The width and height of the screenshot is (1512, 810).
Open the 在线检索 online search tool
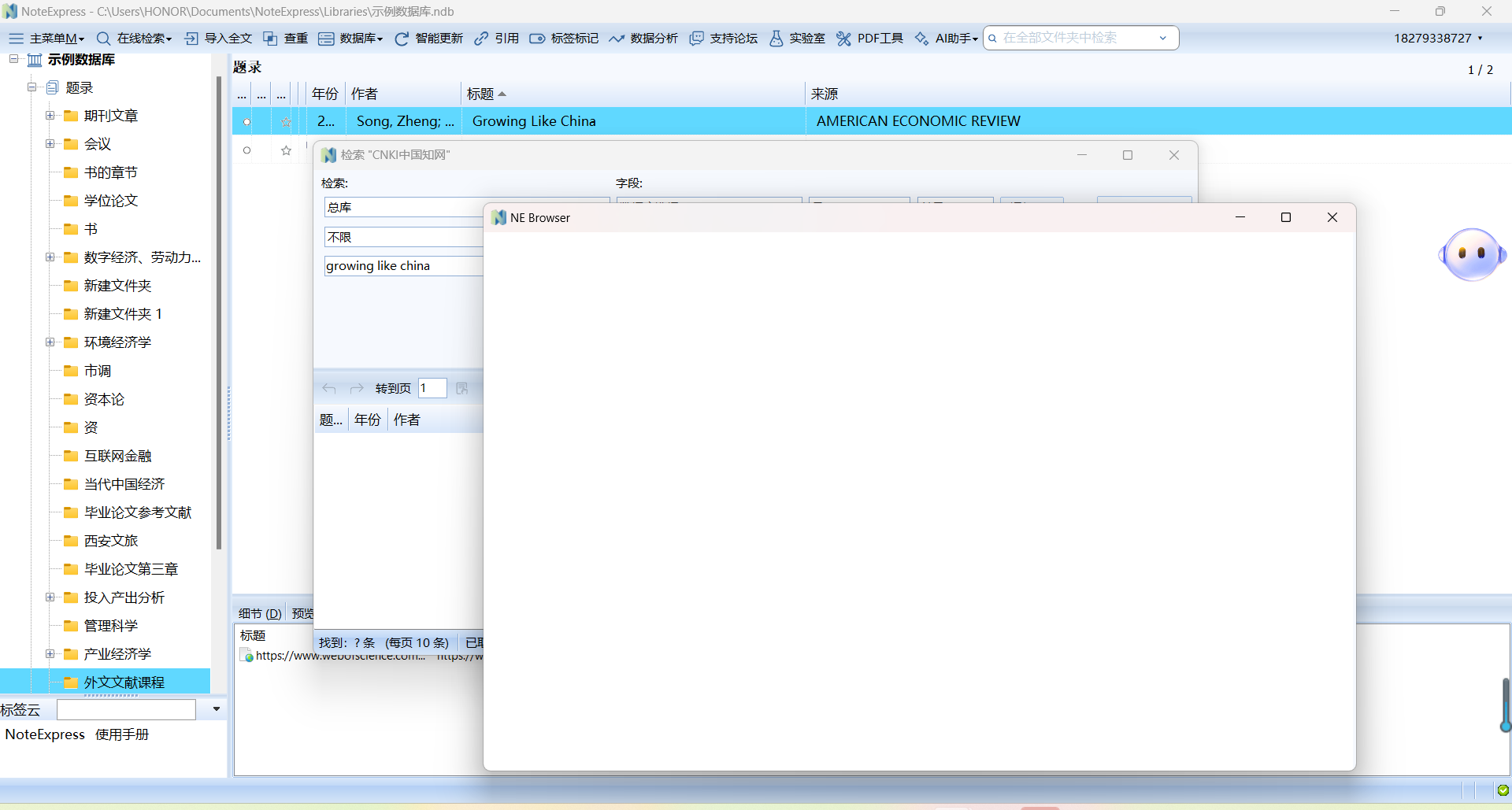click(x=134, y=38)
